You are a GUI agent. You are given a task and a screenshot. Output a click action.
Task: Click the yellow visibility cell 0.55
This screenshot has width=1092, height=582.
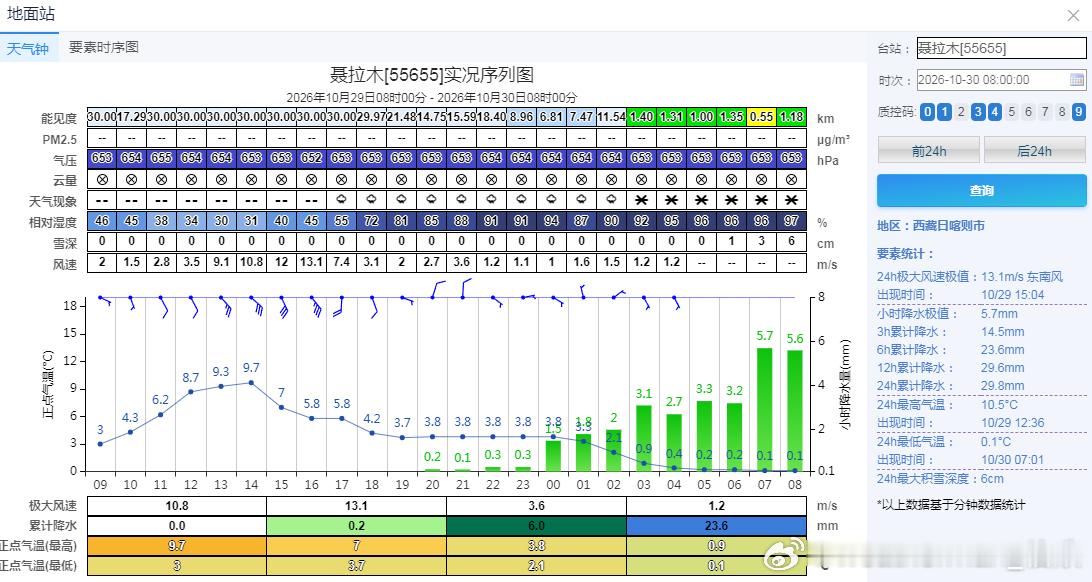coord(761,117)
